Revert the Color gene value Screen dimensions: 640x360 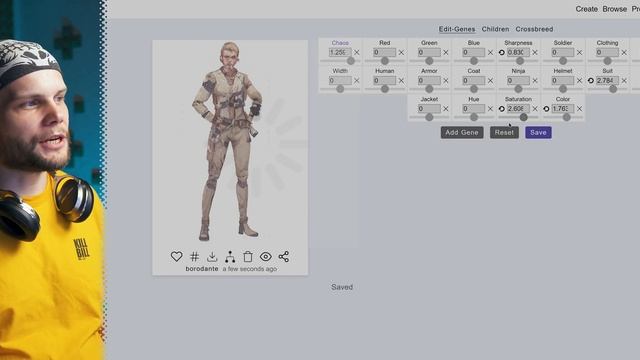pos(546,109)
